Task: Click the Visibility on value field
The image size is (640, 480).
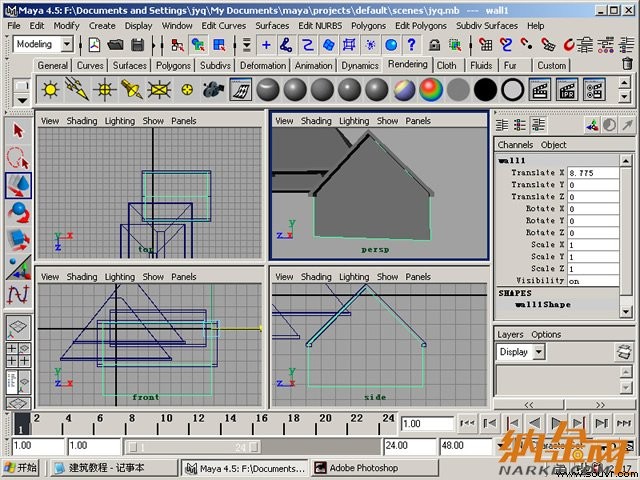Action: point(593,281)
